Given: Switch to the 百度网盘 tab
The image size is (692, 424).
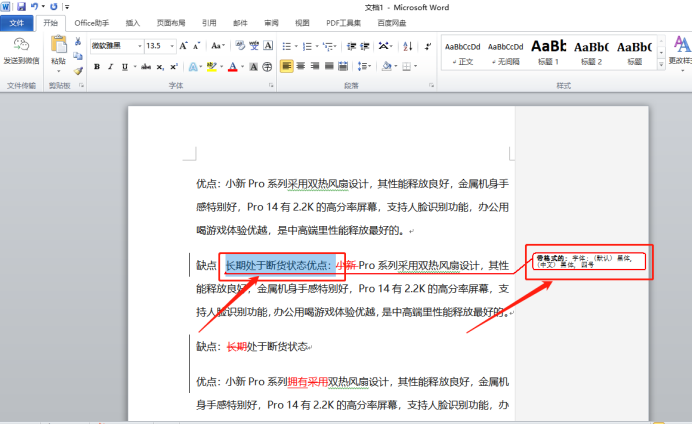Looking at the screenshot, I should click(391, 23).
